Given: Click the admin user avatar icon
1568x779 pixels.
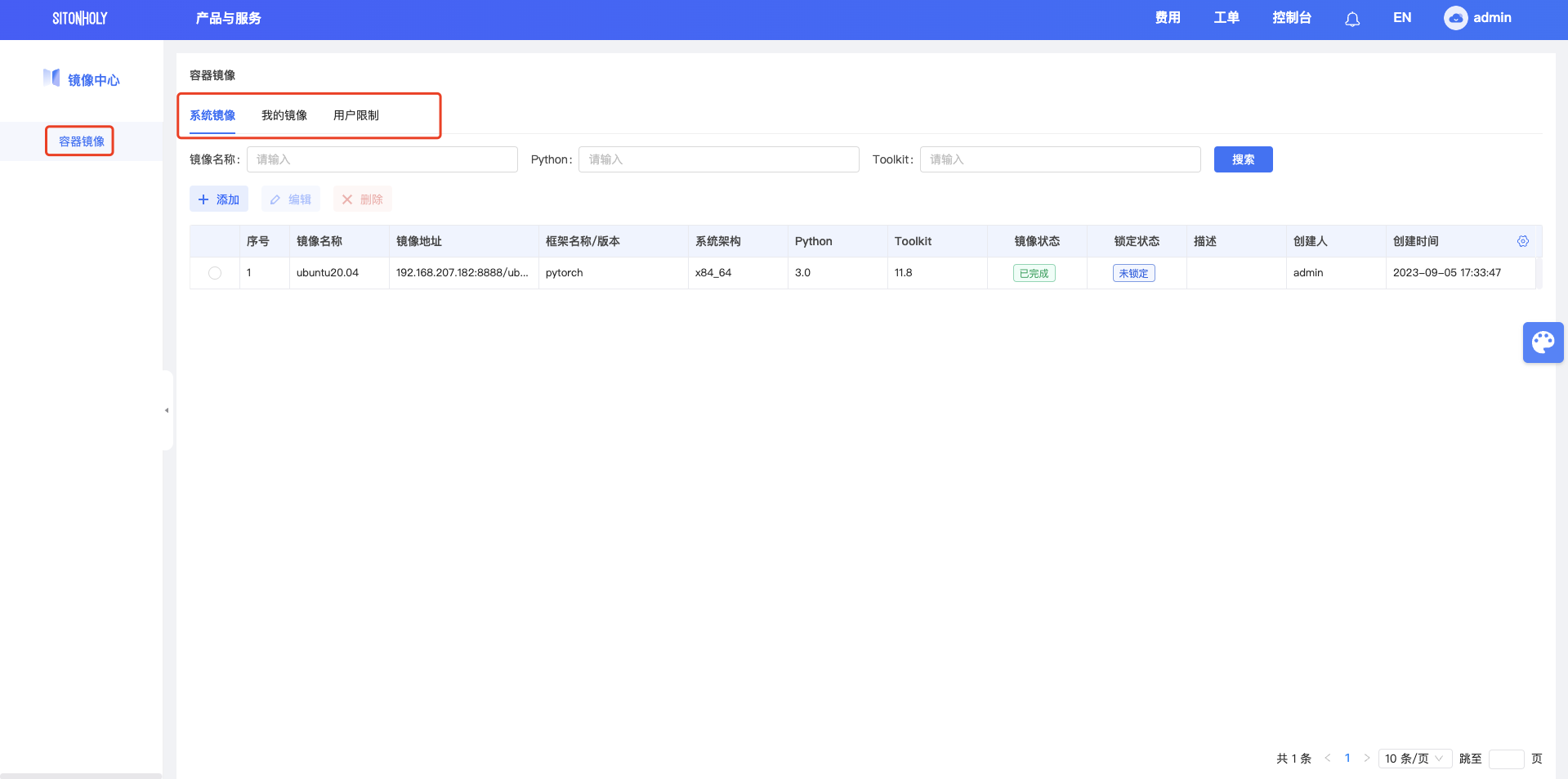Looking at the screenshot, I should coord(1455,18).
